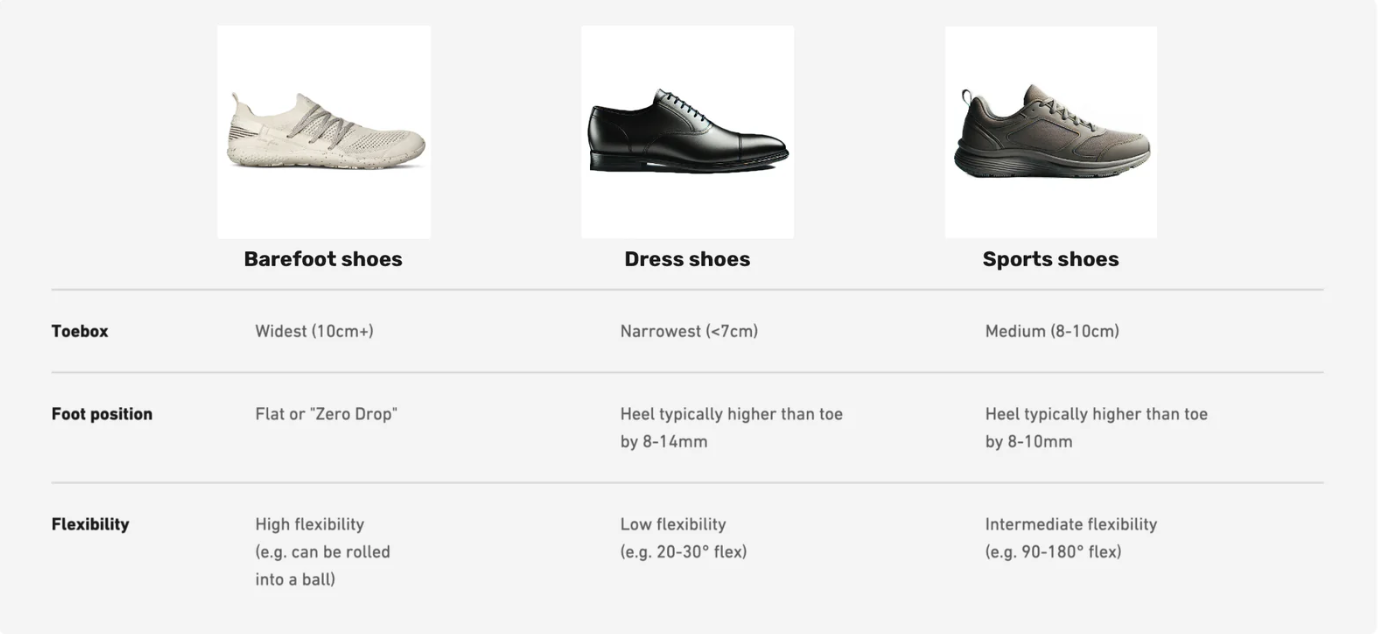Click the black dress shoe image
Image resolution: width=1379 pixels, height=634 pixels.
[x=687, y=132]
